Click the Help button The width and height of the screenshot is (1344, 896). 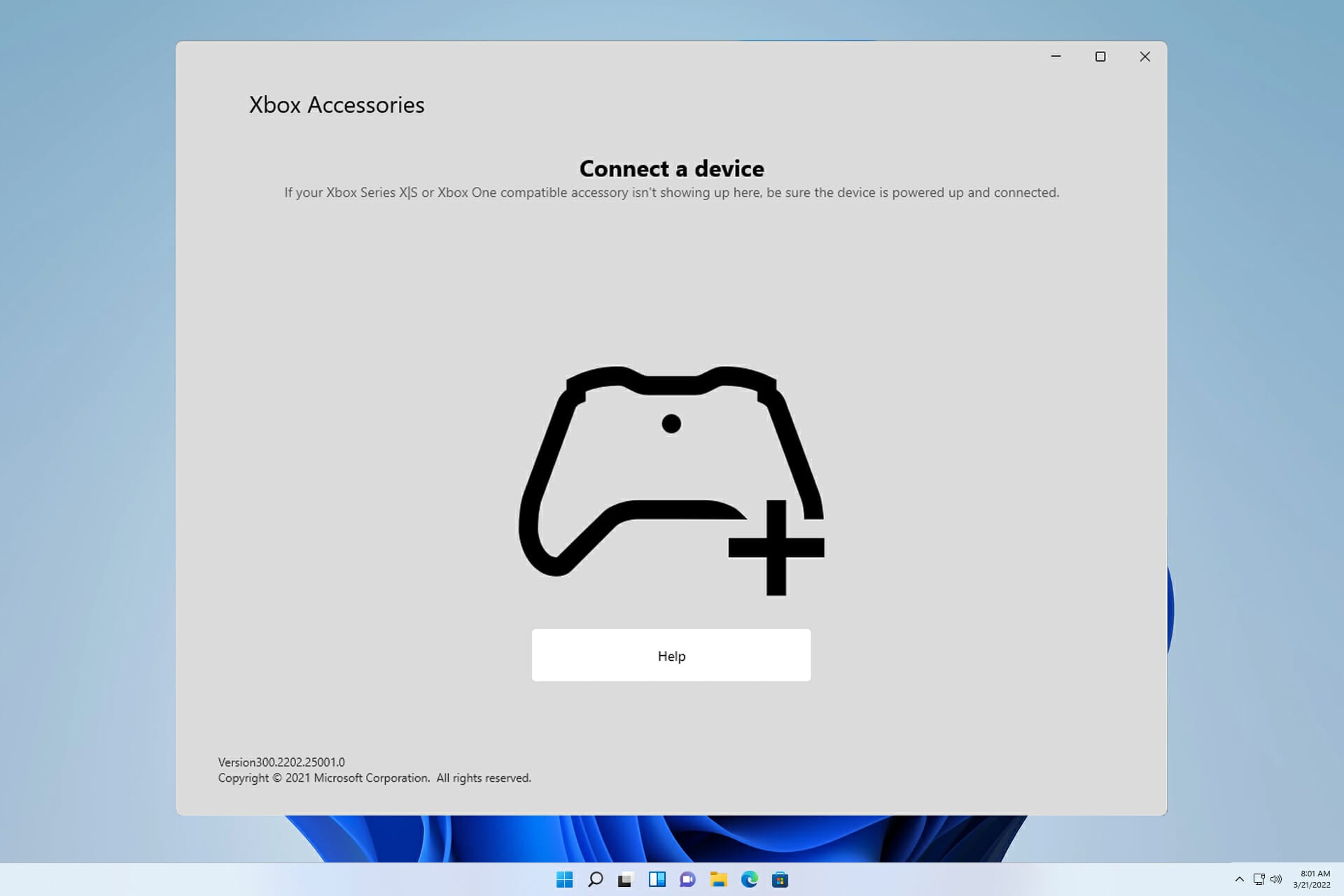(x=671, y=655)
